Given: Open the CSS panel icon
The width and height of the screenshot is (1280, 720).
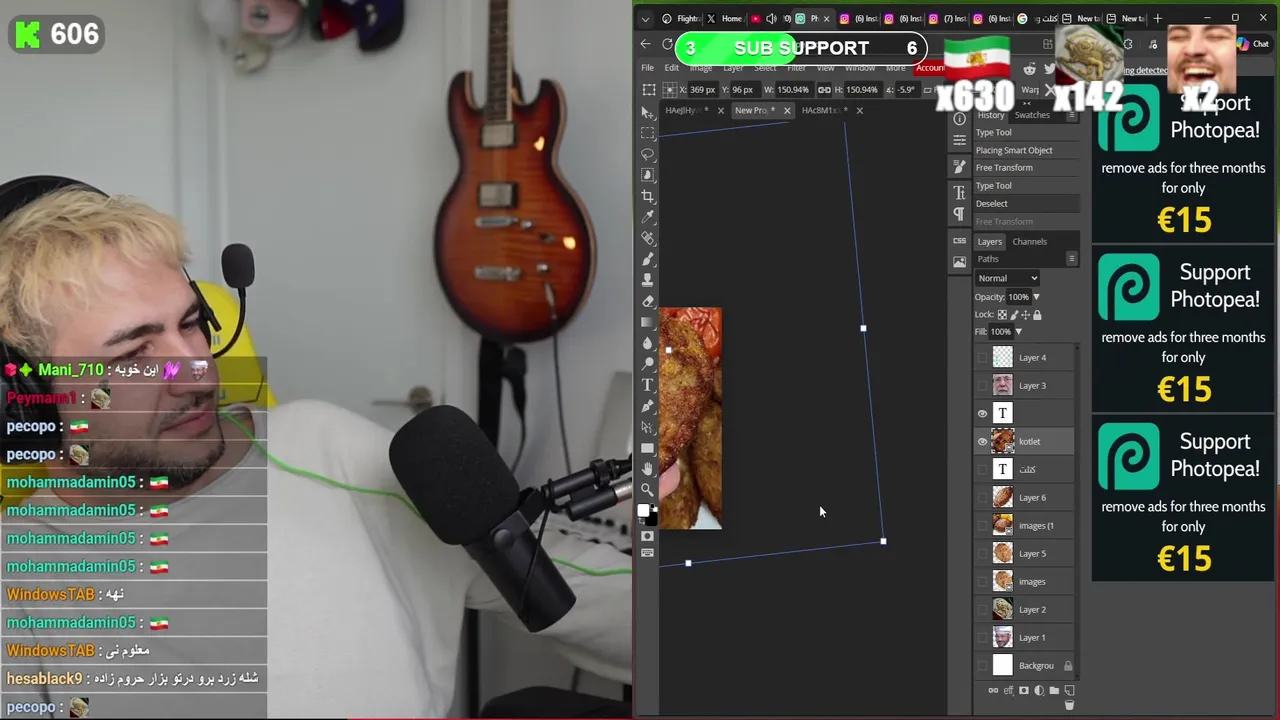Looking at the screenshot, I should [959, 240].
